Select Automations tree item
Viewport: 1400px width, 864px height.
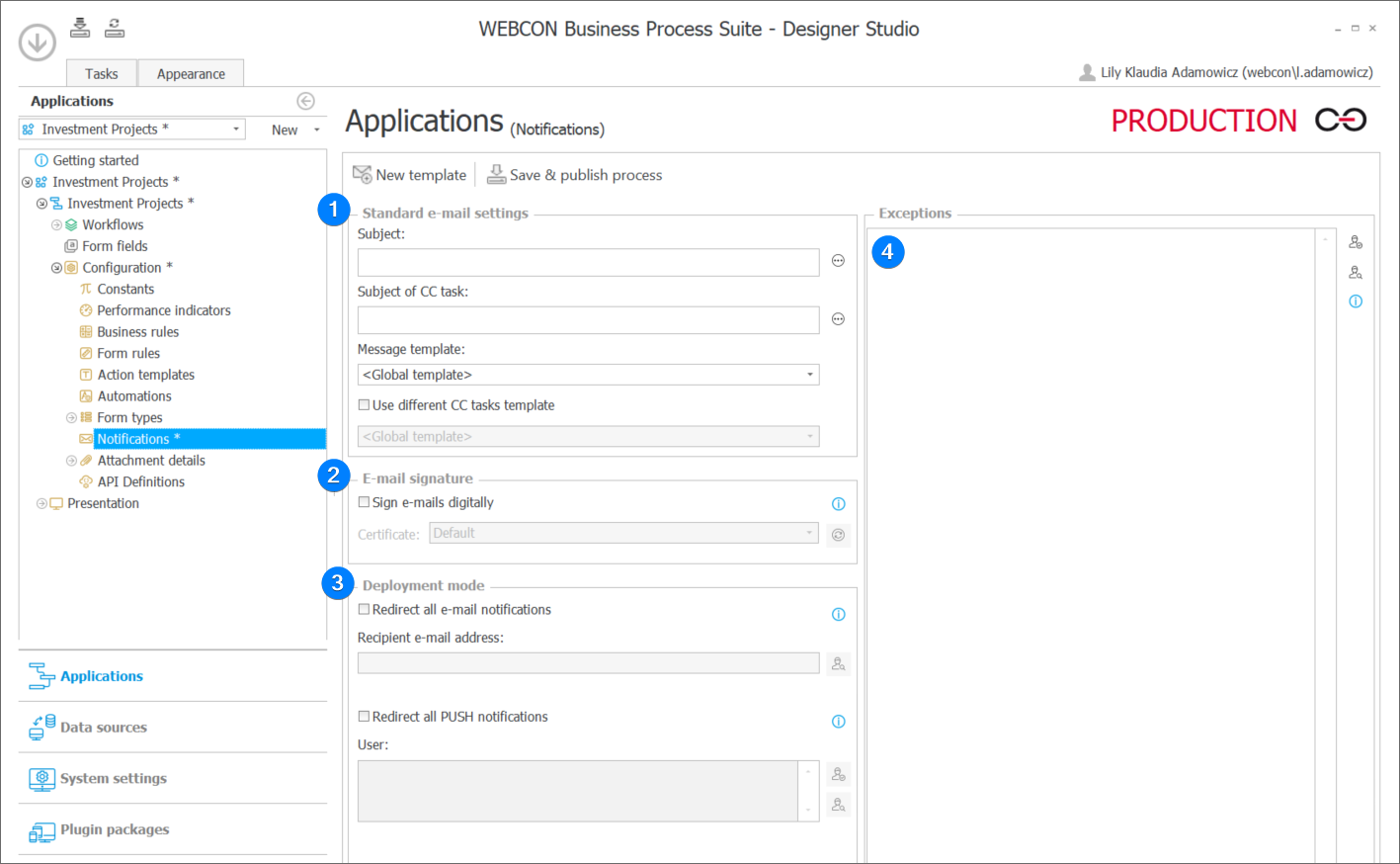click(134, 396)
